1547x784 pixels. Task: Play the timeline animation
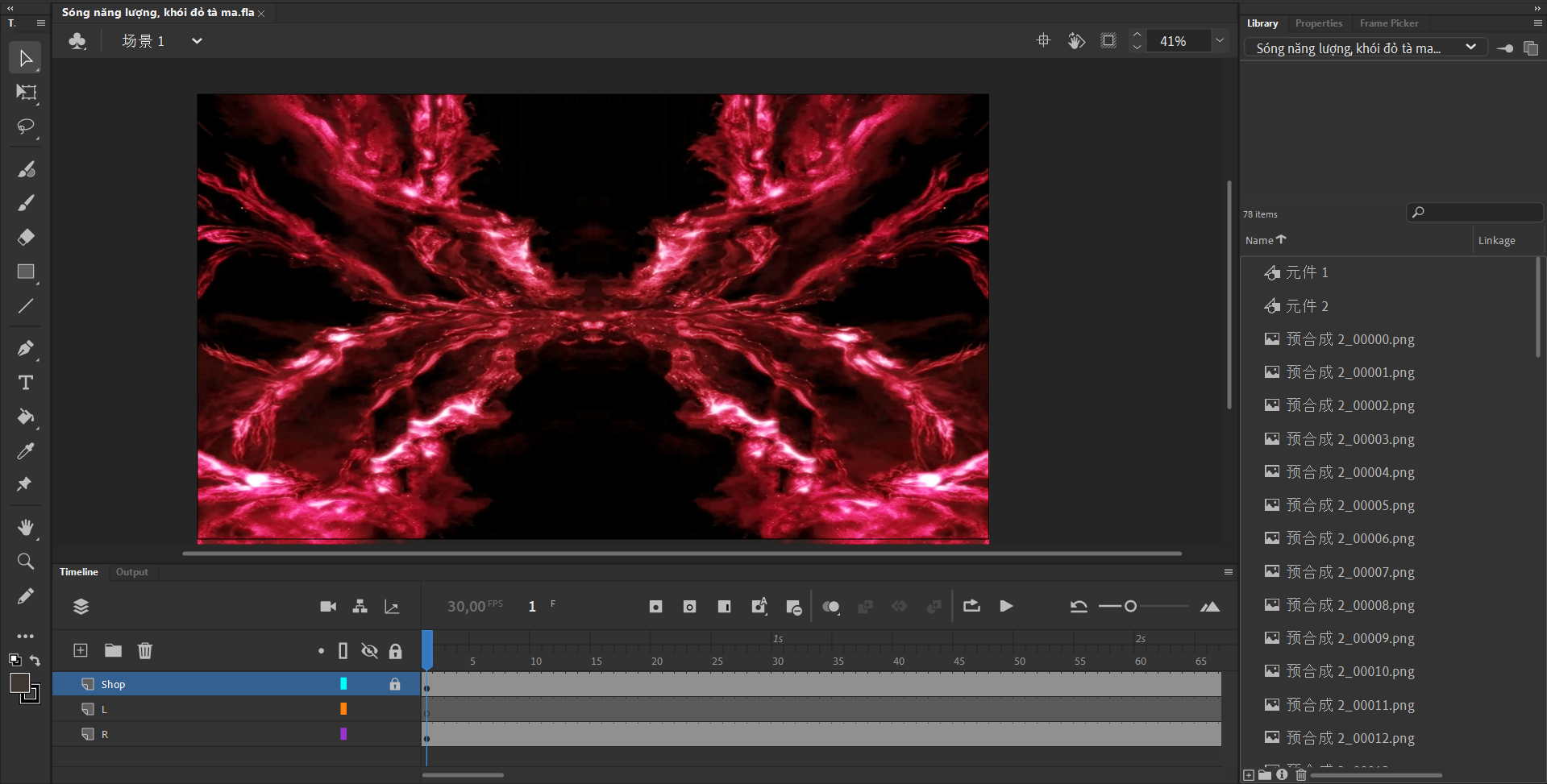coord(1006,607)
